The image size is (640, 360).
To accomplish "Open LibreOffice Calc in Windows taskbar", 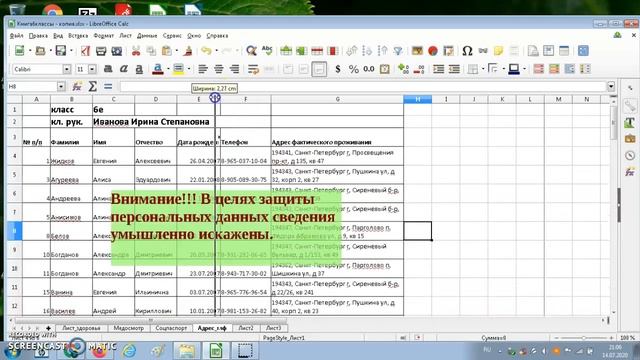I will (216, 351).
